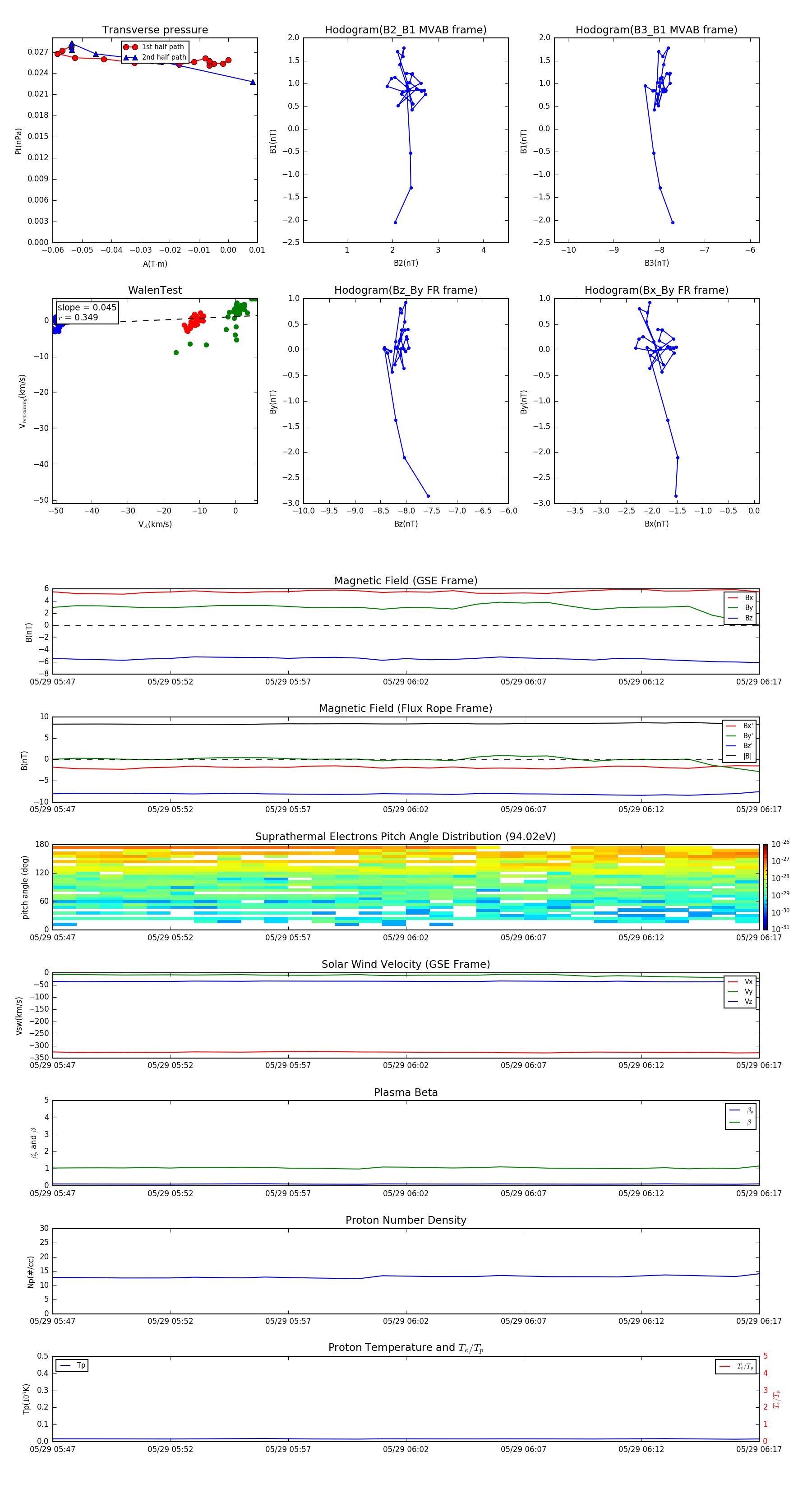Click the last blue triangle in Transverse pressure
812x1489 pixels.
coord(253,82)
